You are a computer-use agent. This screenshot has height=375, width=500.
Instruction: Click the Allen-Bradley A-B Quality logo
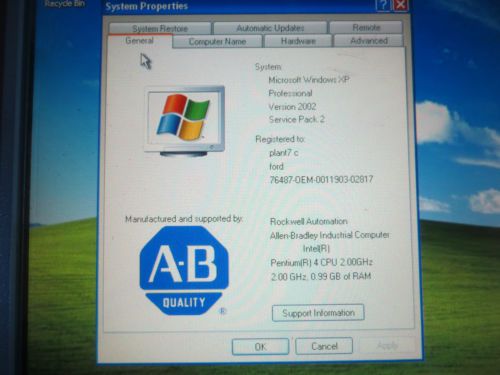point(184,270)
